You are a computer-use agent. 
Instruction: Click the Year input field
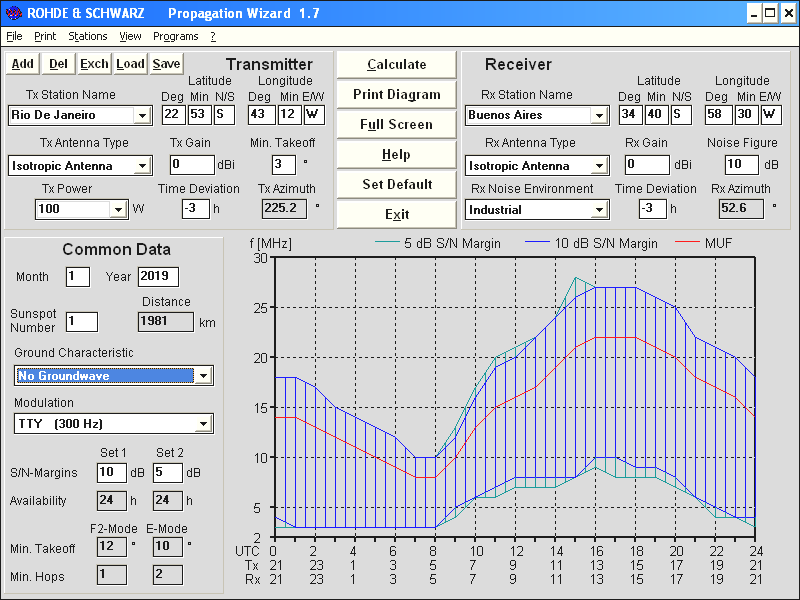click(158, 277)
